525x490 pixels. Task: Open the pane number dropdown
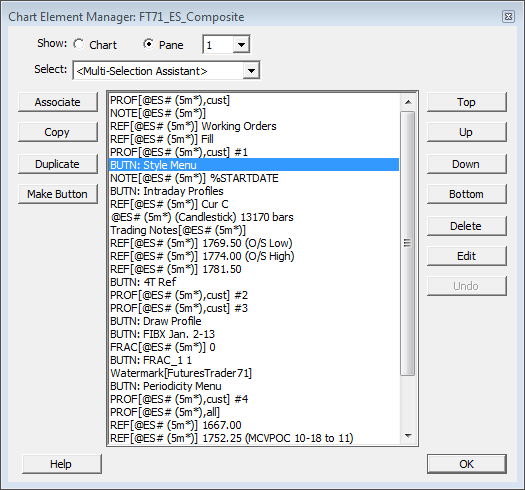coord(241,44)
